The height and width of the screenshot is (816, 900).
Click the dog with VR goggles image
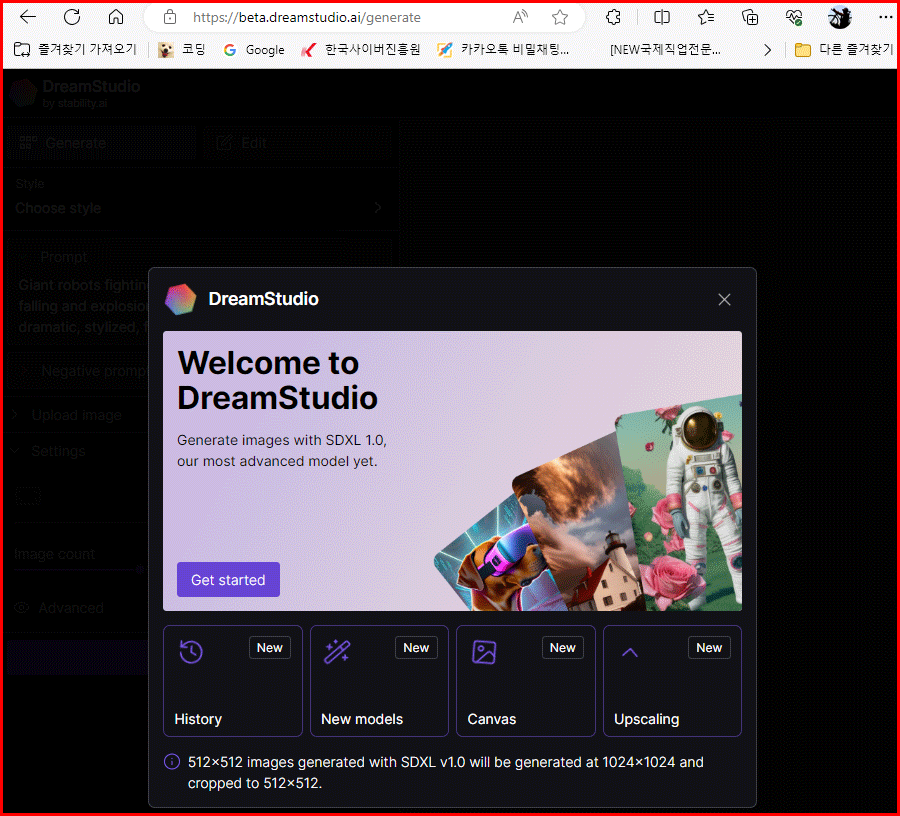497,562
